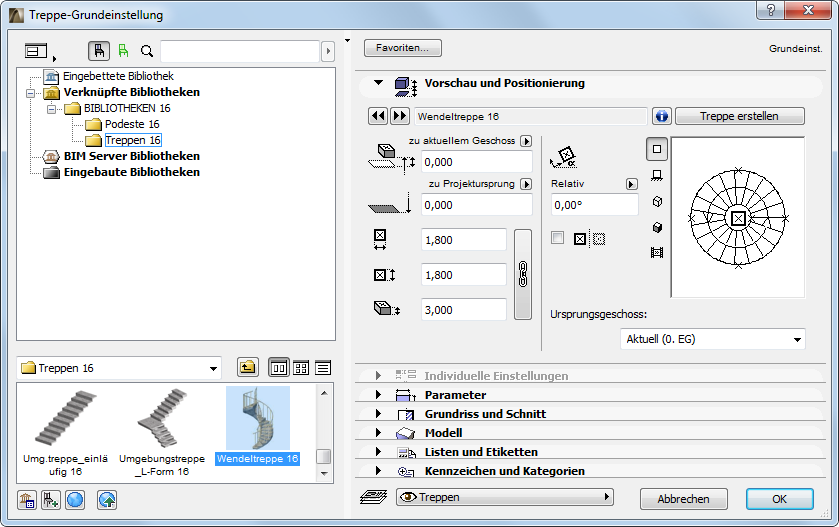Click the go up one folder icon
Viewport: 839px width, 527px height.
point(247,368)
